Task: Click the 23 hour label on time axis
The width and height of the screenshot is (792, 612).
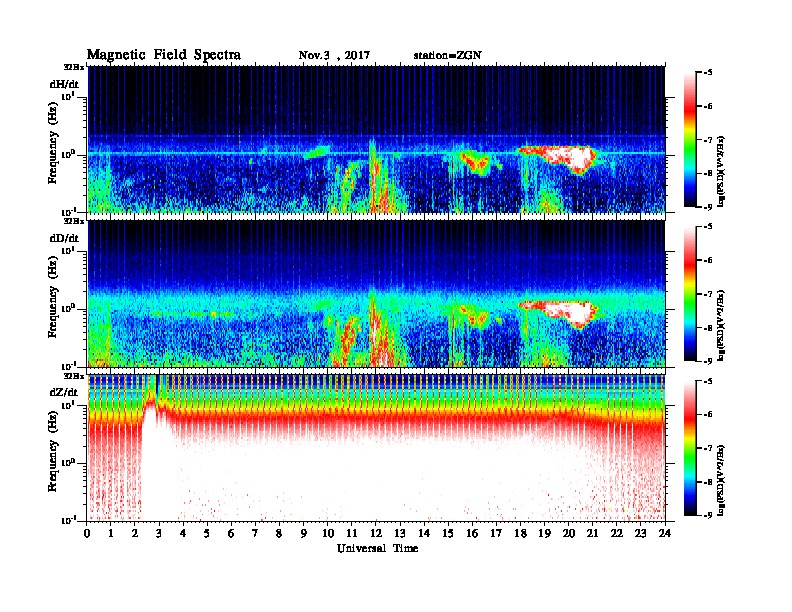Action: tap(641, 534)
